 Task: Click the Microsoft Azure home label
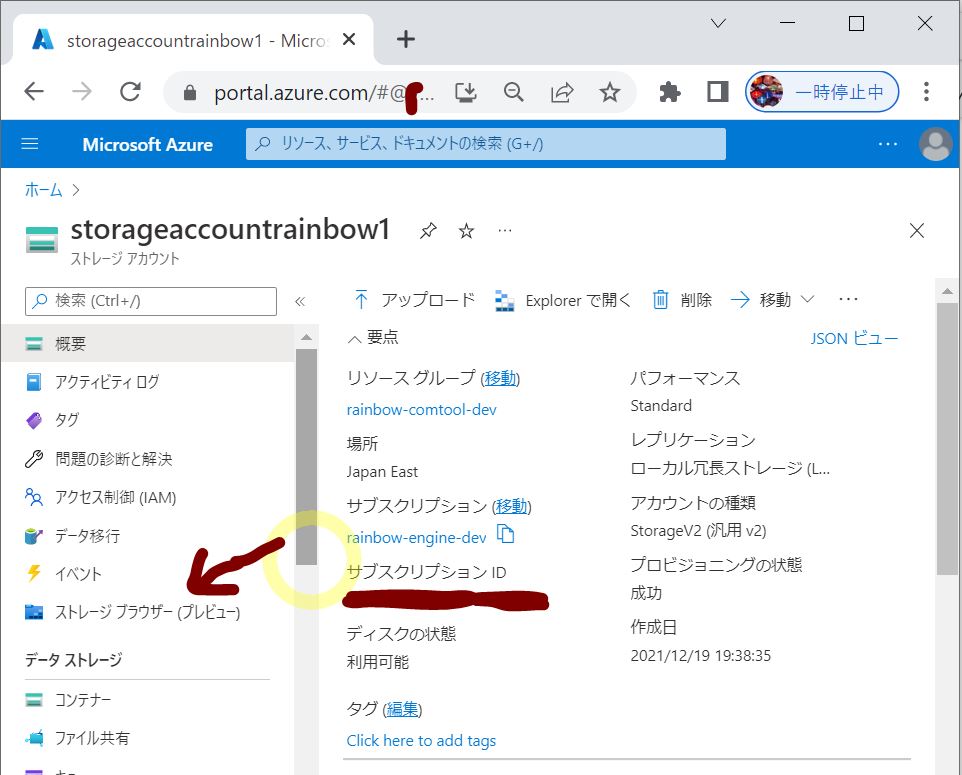147,144
